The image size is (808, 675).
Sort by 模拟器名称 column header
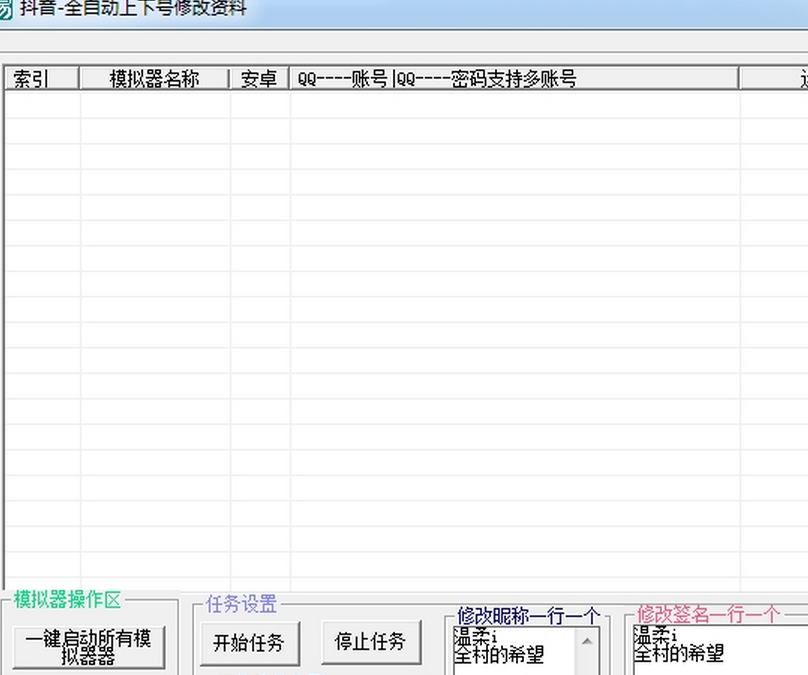154,79
